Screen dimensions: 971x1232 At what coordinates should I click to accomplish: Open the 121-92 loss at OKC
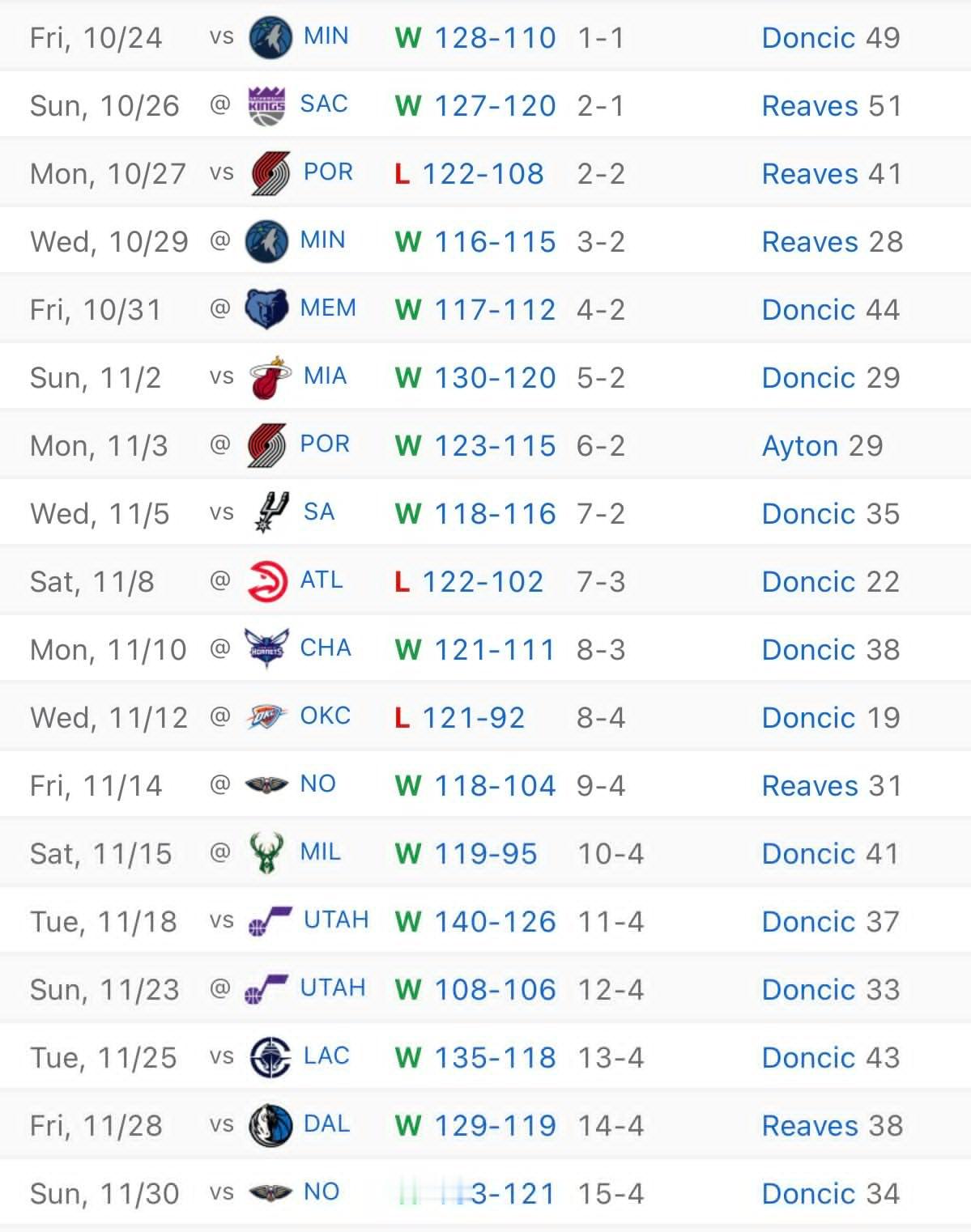(x=474, y=718)
